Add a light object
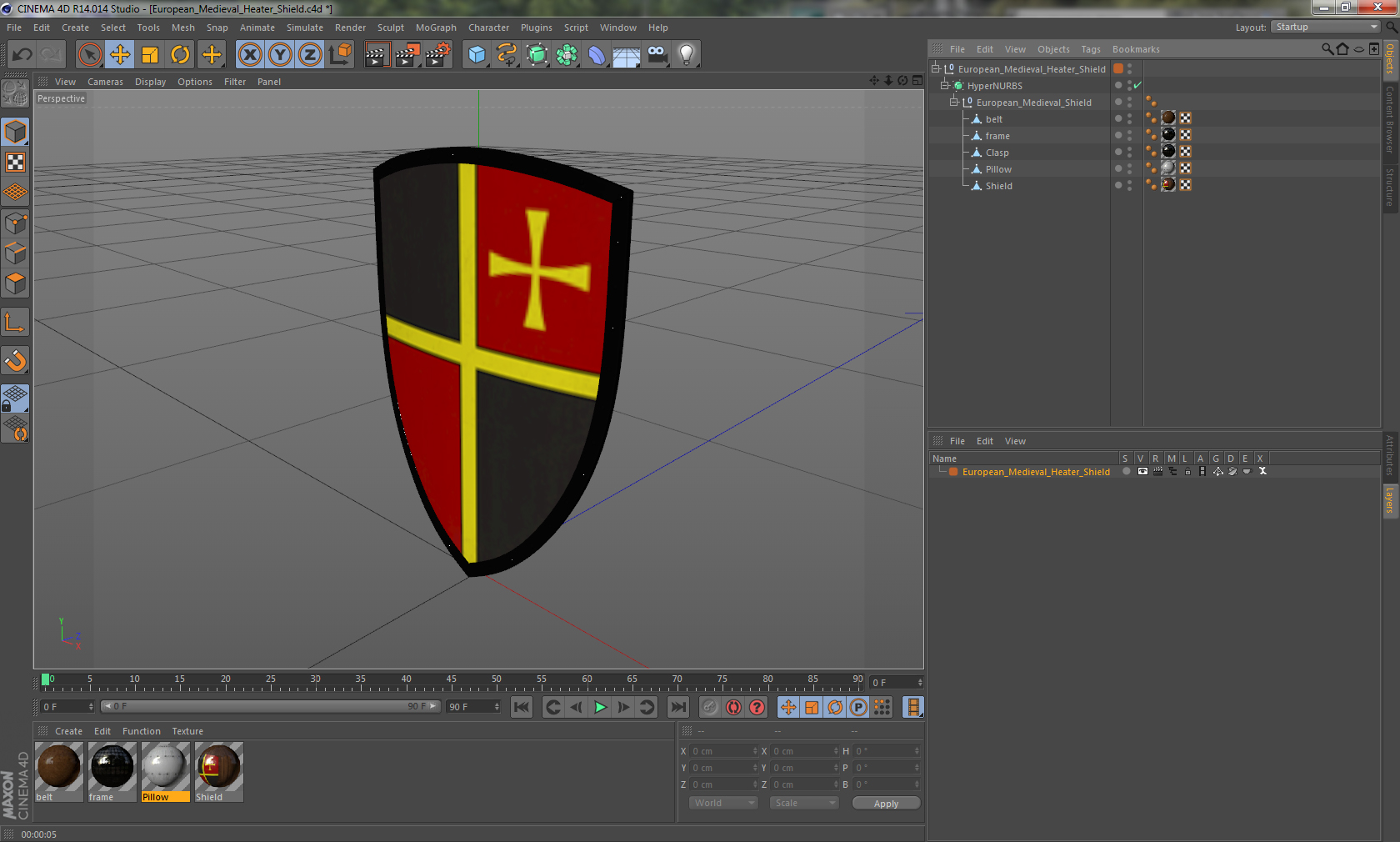1400x842 pixels. point(687,55)
